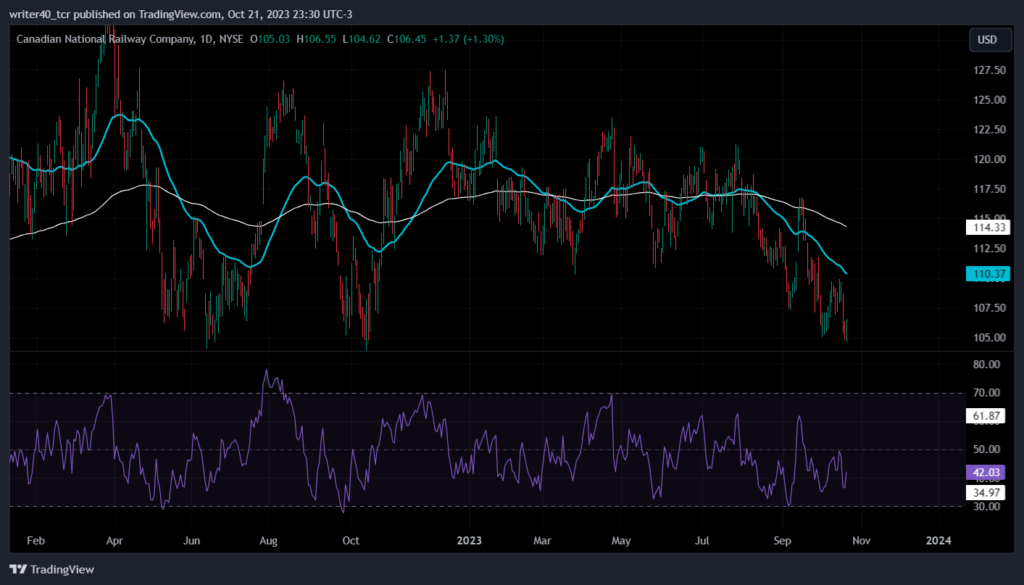Click the 1D interval label

point(206,39)
